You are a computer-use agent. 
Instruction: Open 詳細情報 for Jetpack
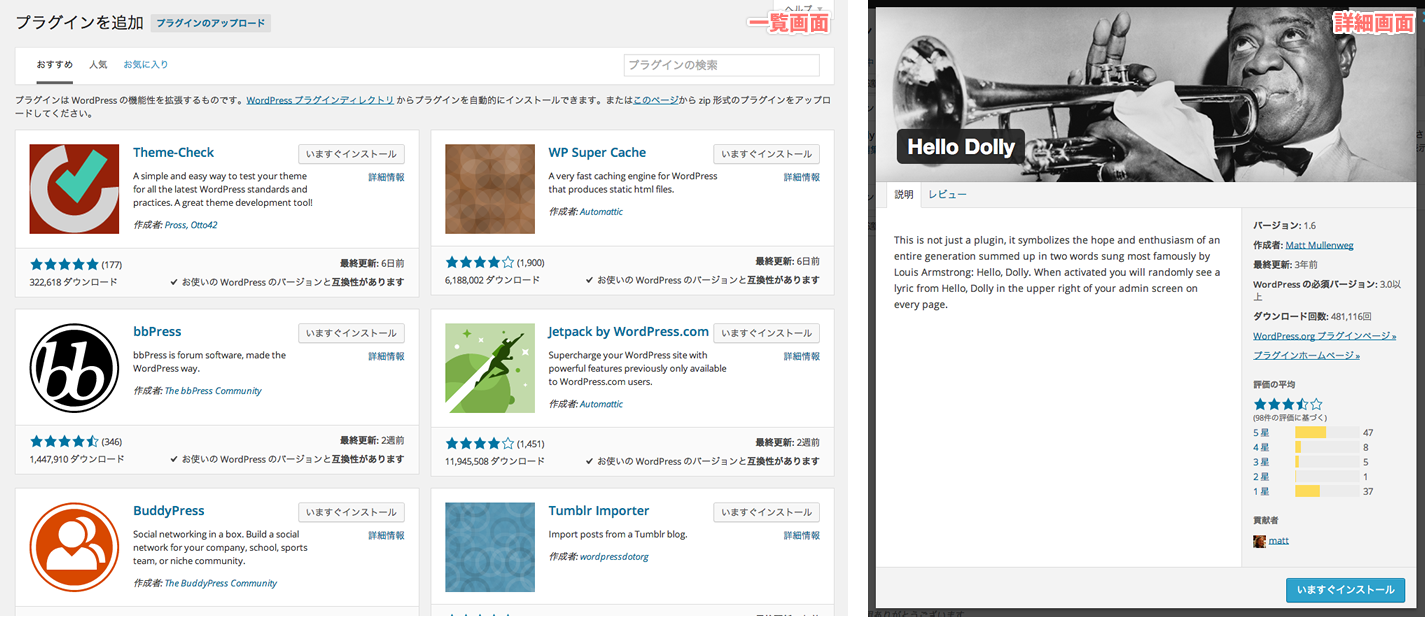pyautogui.click(x=802, y=356)
